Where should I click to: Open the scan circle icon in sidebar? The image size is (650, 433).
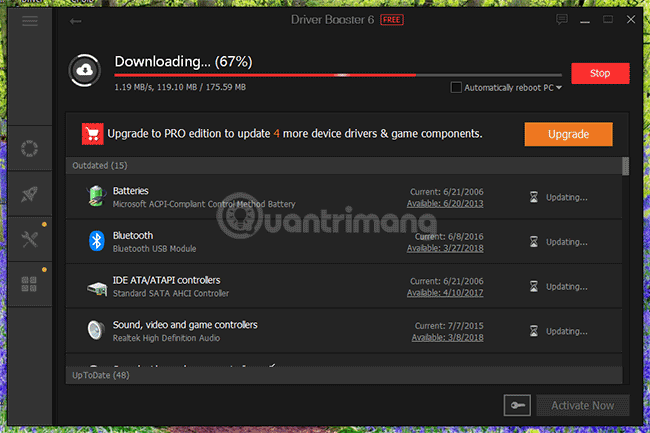click(x=29, y=148)
